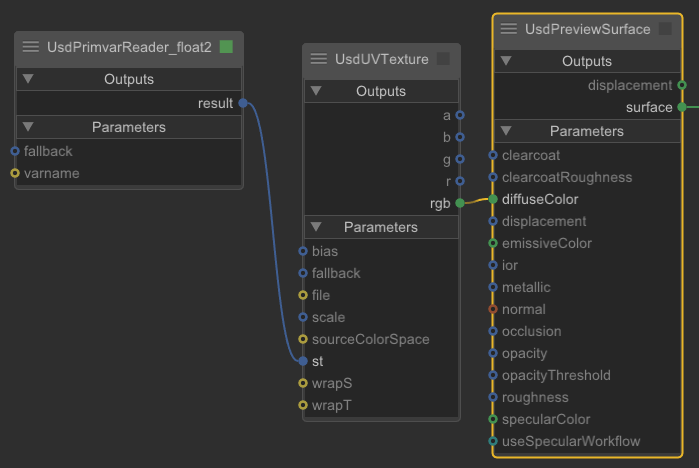Viewport: 699px width, 468px height.
Task: Click the file parameter on UsdUVTexture
Action: (322, 295)
